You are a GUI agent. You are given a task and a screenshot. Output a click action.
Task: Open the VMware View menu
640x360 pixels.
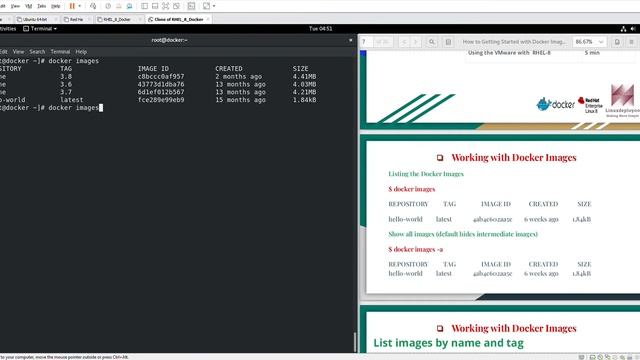pos(15,6)
